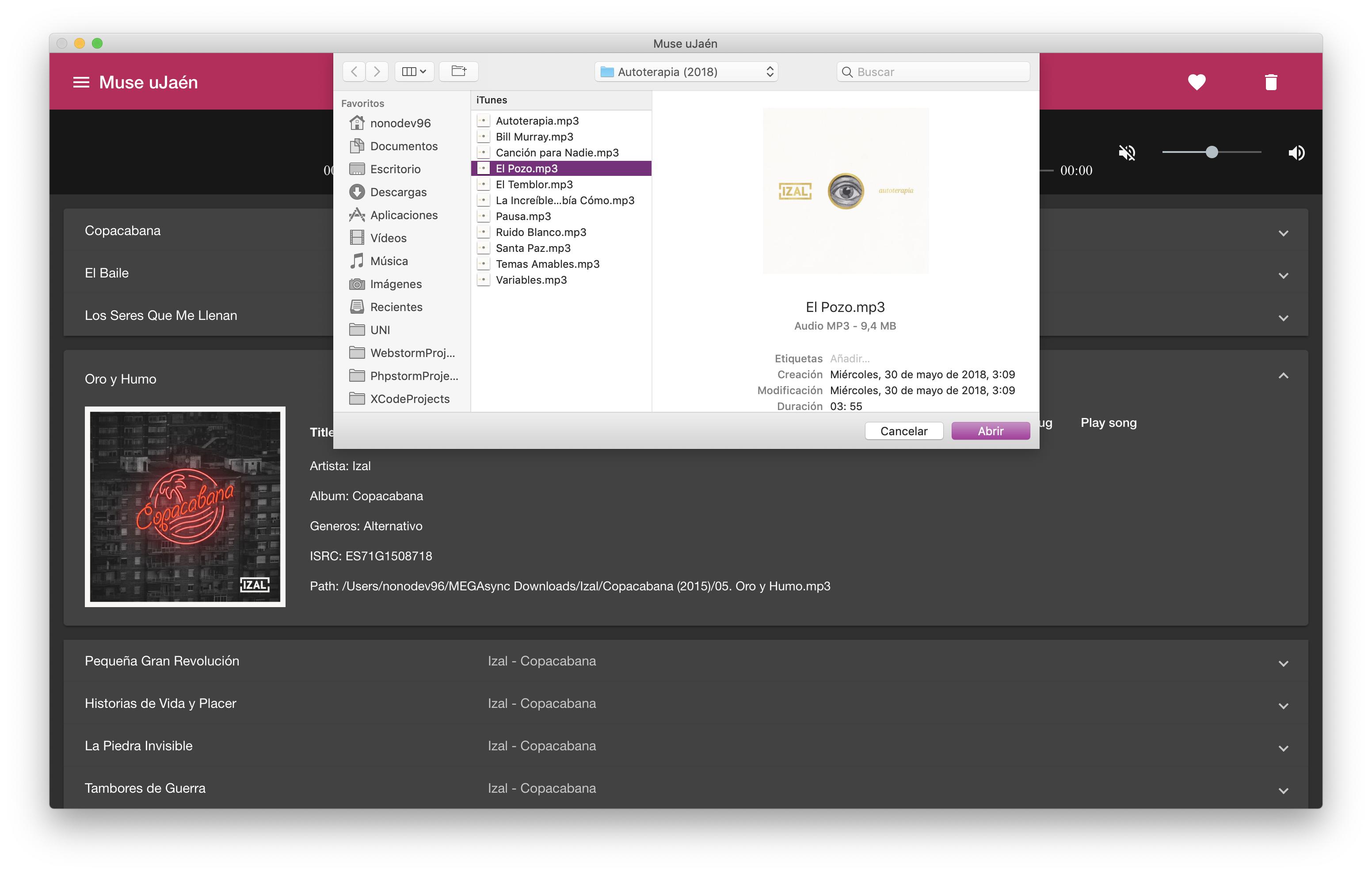
Task: Open the Autoterapia (2018) folder dropdown
Action: (686, 72)
